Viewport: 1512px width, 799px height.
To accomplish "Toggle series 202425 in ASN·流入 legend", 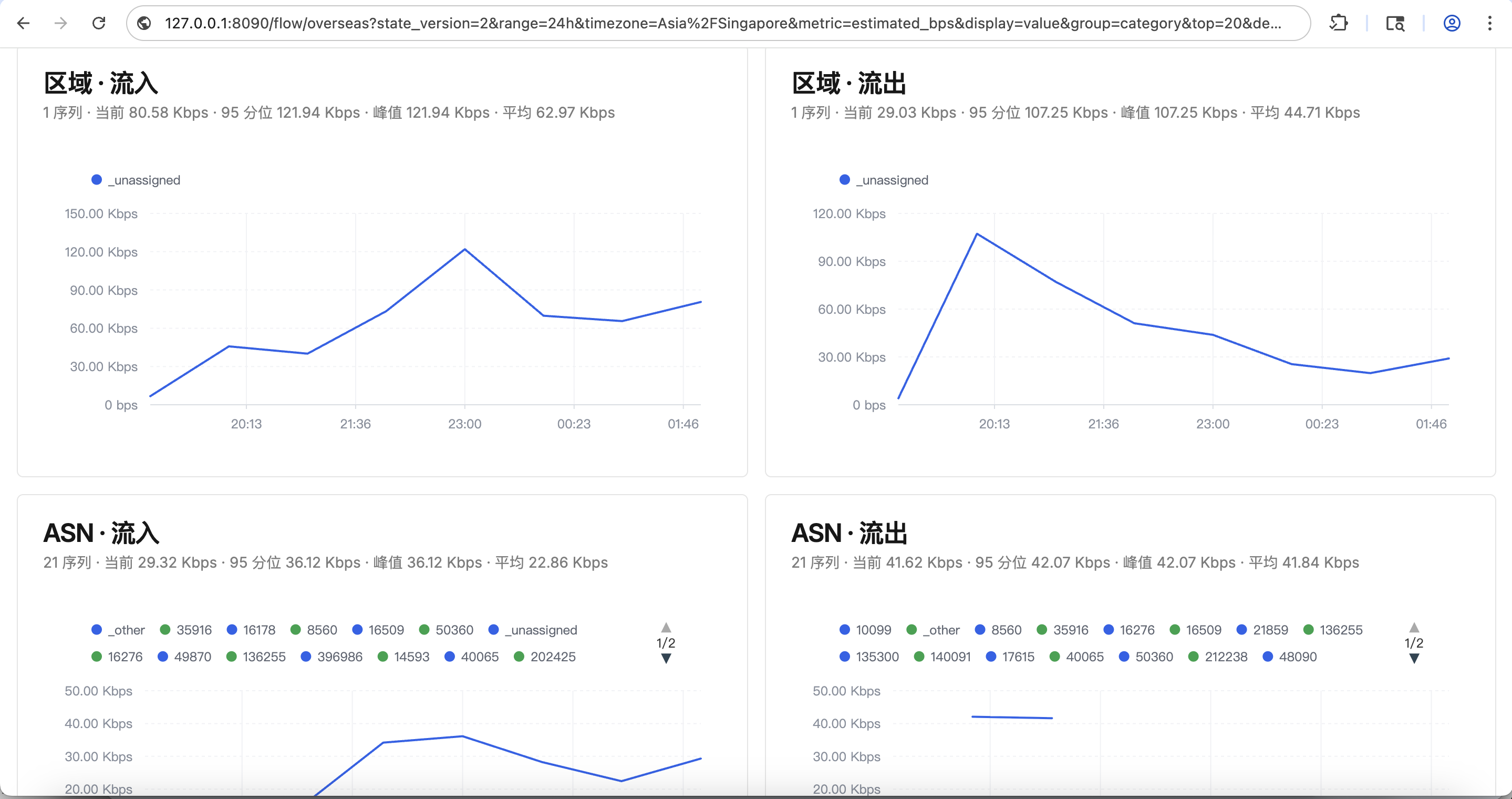I will tap(545, 657).
